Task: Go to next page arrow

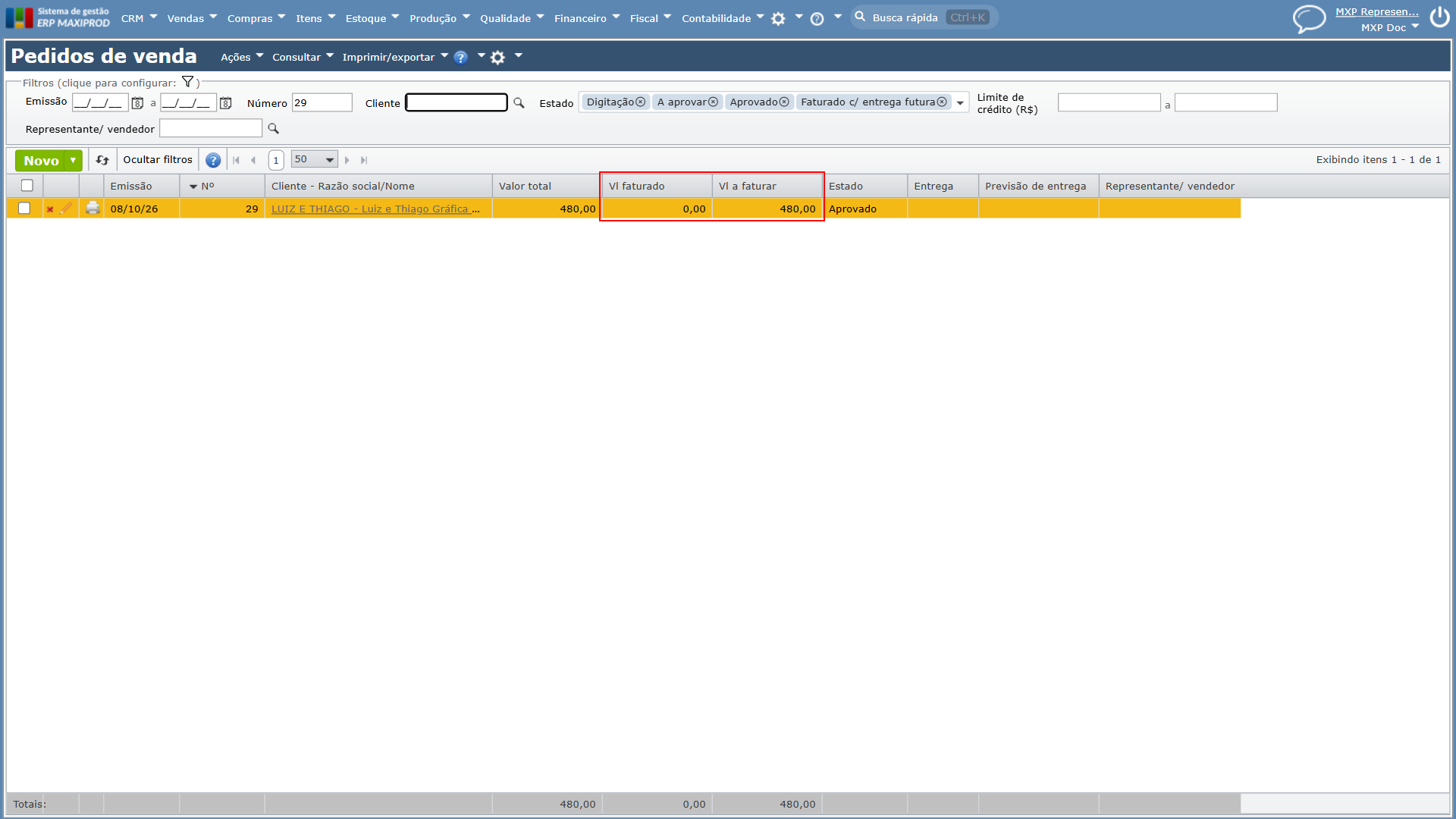Action: 347,160
